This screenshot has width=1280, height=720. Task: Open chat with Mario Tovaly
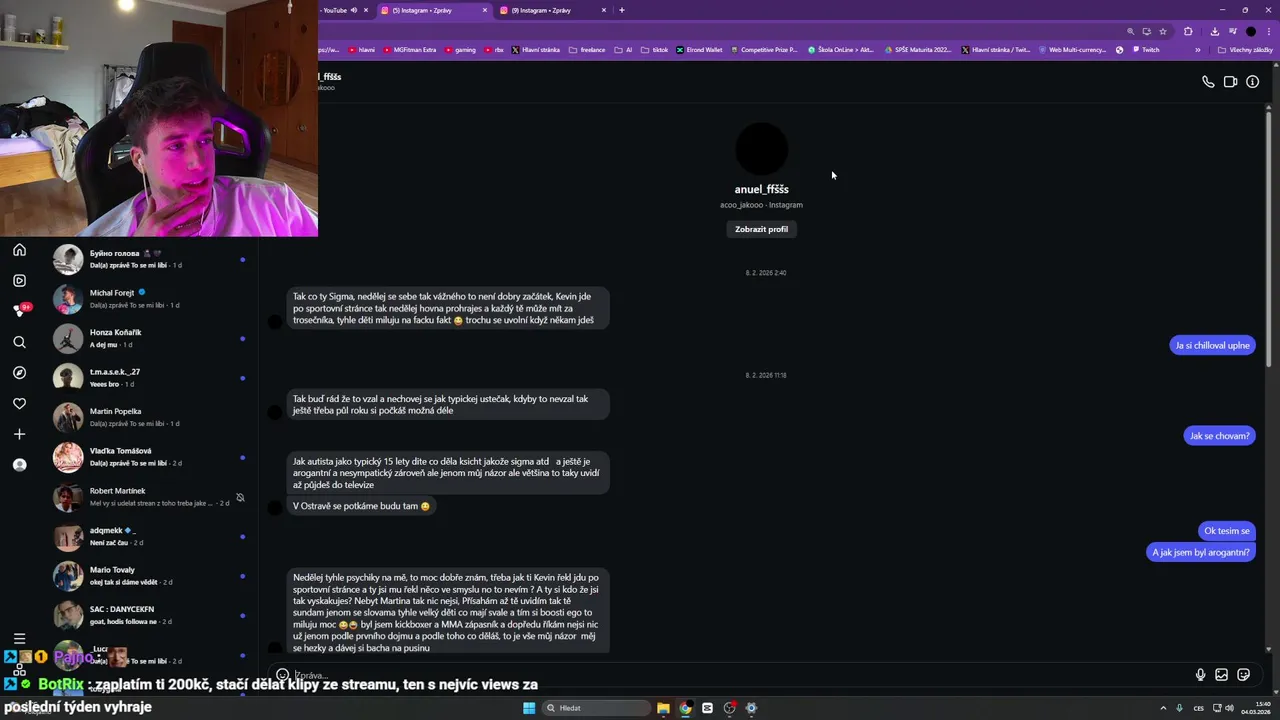[x=154, y=576]
